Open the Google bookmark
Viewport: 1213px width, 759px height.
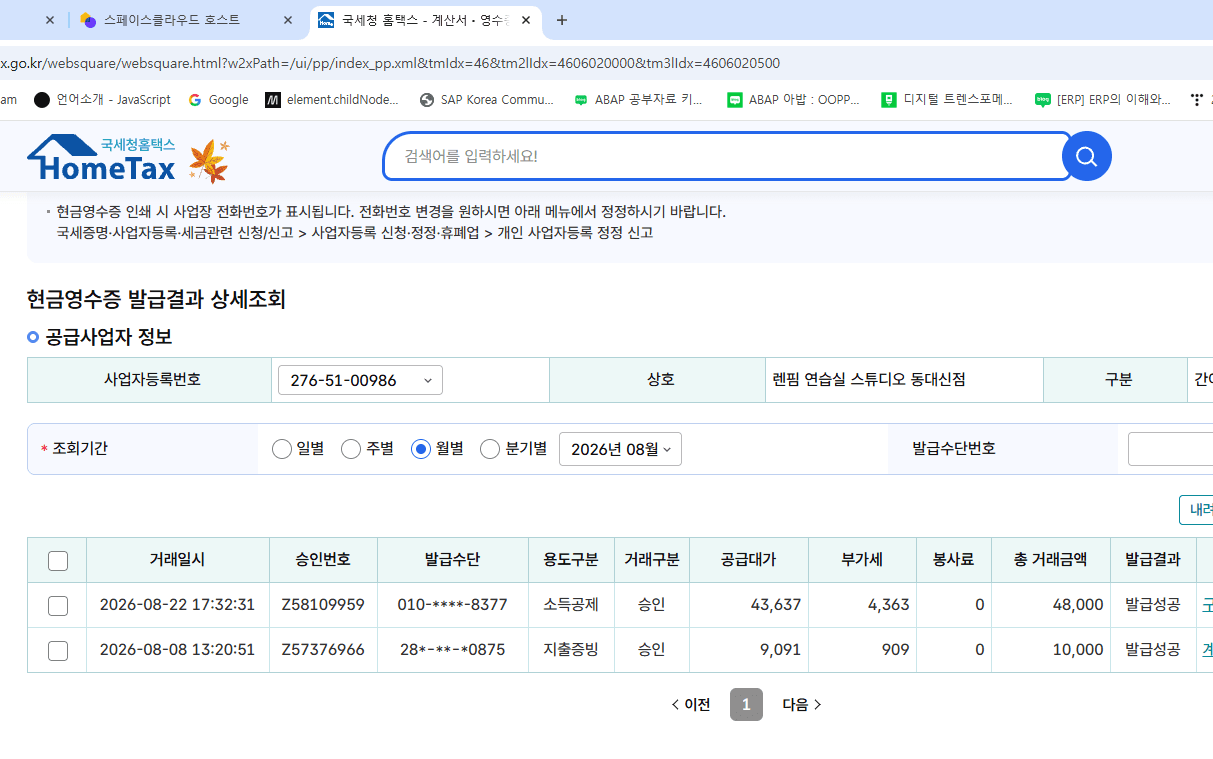tap(218, 100)
